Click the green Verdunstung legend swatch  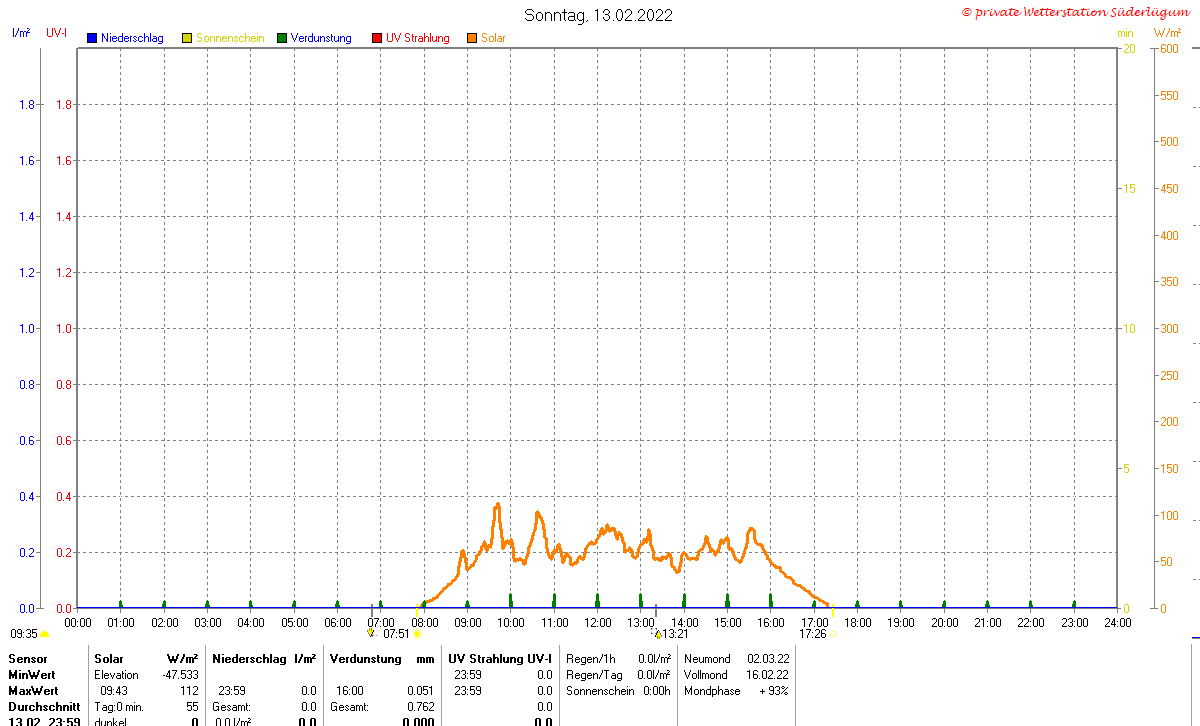click(x=282, y=38)
